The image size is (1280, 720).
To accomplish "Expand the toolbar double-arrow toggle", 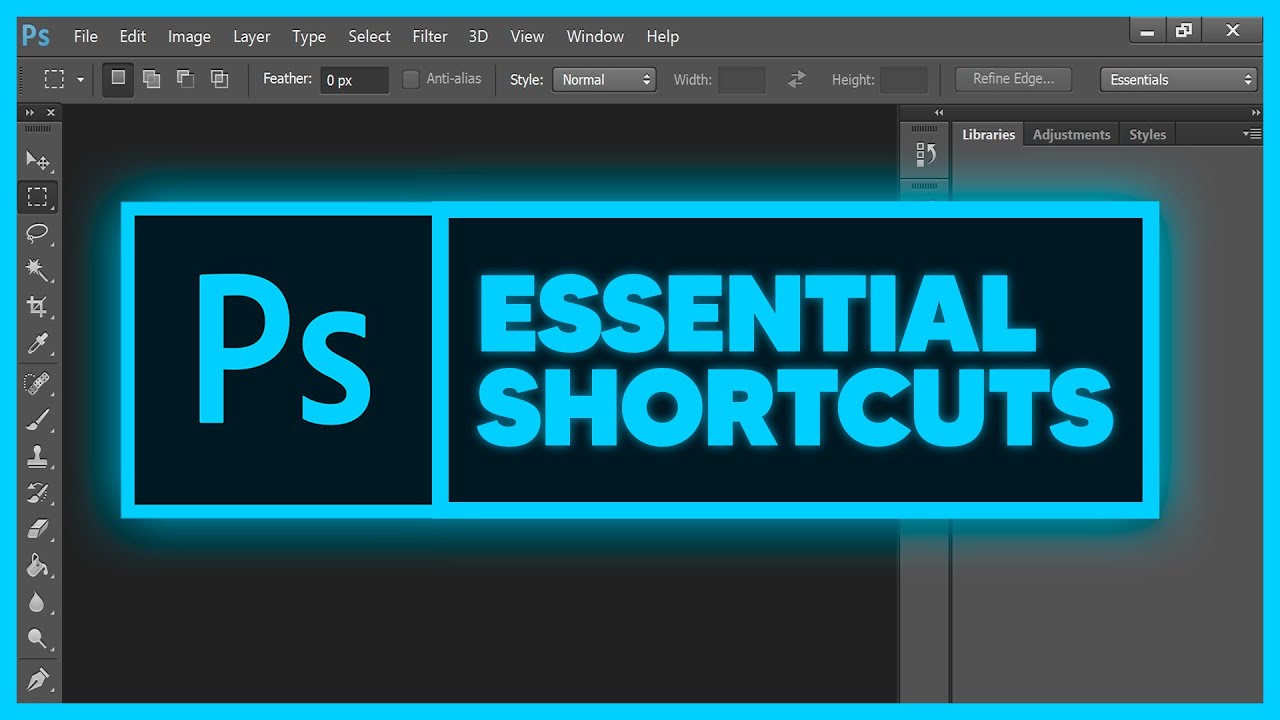I will pyautogui.click(x=30, y=113).
